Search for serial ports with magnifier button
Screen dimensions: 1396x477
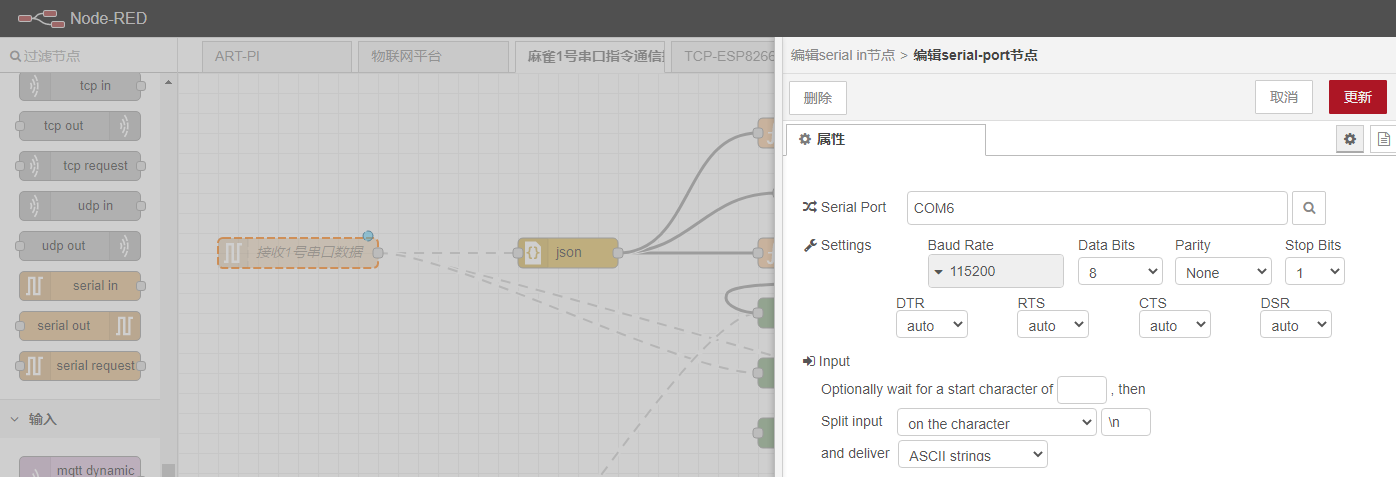1309,208
